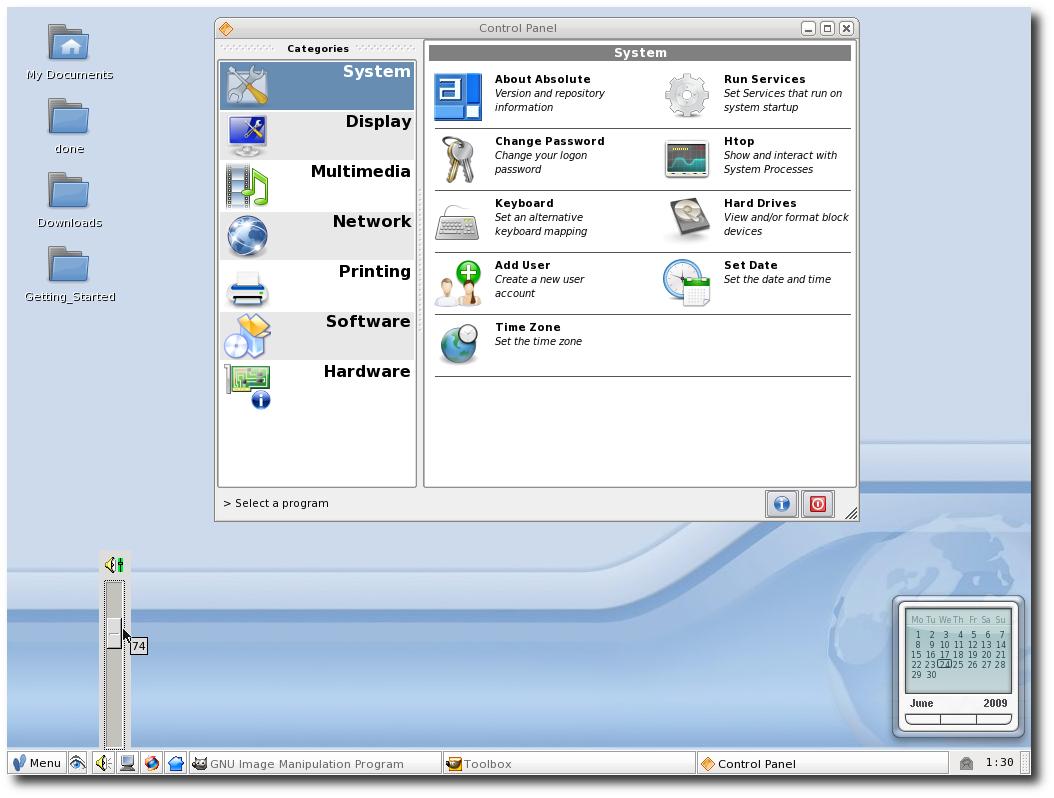
Task: Open the Add User icon
Action: point(458,283)
